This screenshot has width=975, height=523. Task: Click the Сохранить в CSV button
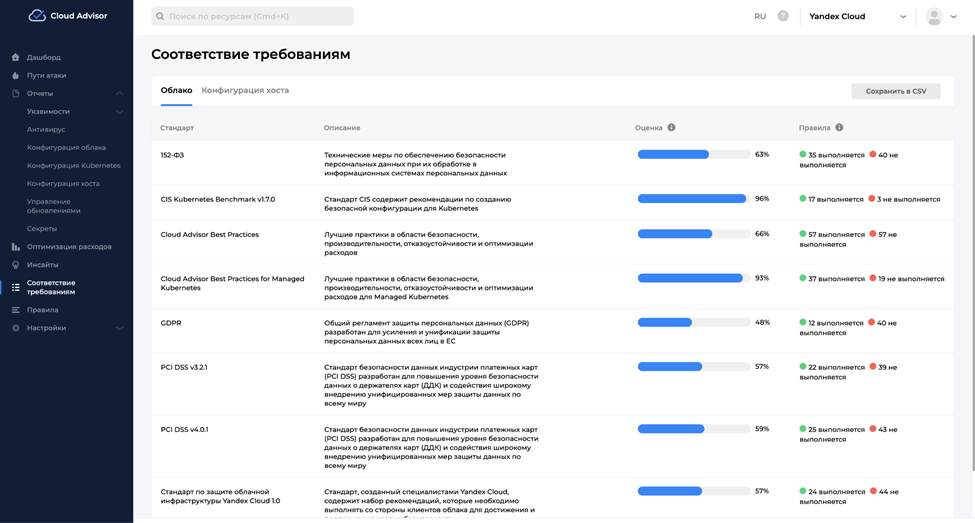pyautogui.click(x=895, y=91)
